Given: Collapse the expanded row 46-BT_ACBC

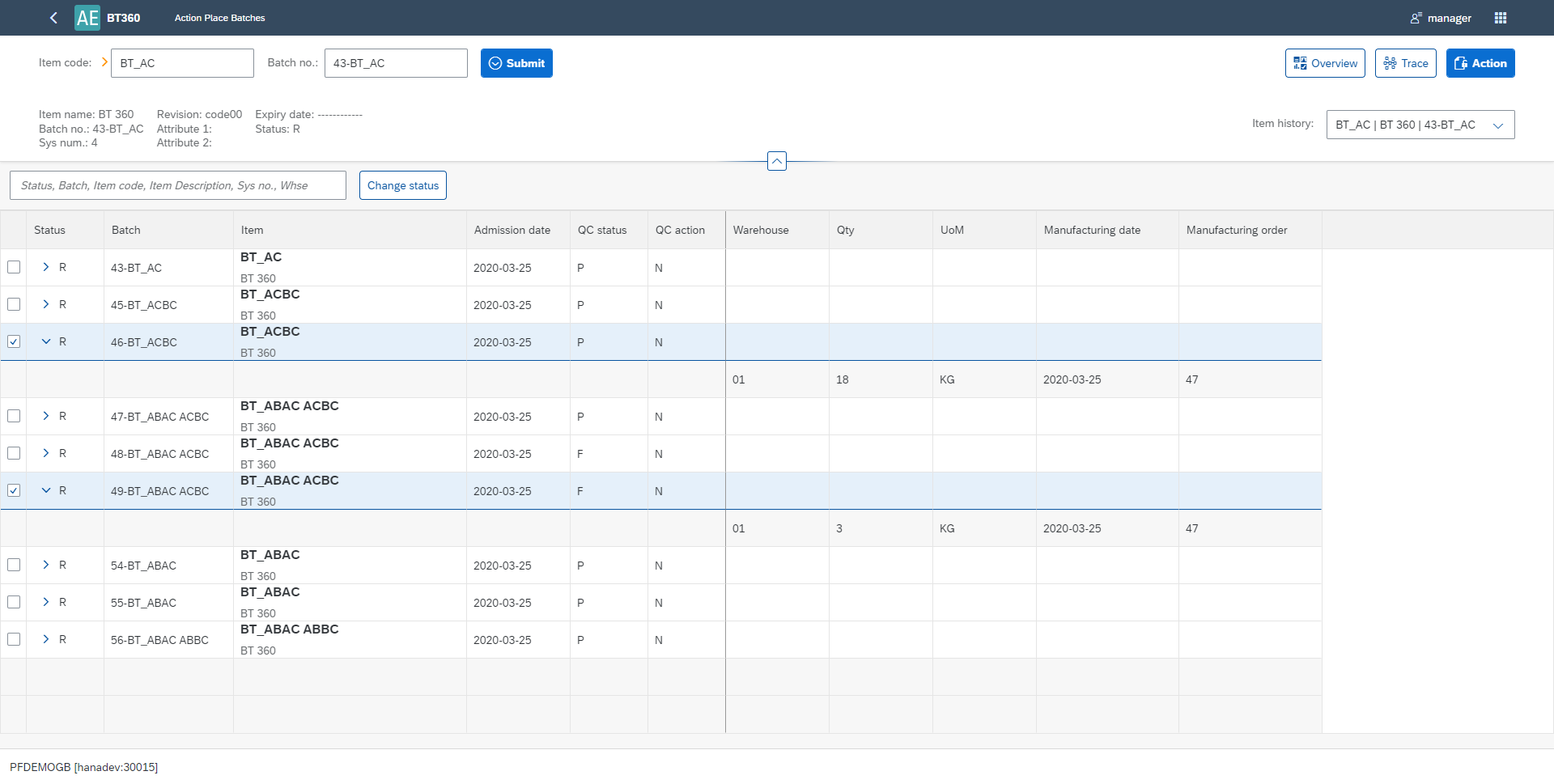Looking at the screenshot, I should click(46, 341).
